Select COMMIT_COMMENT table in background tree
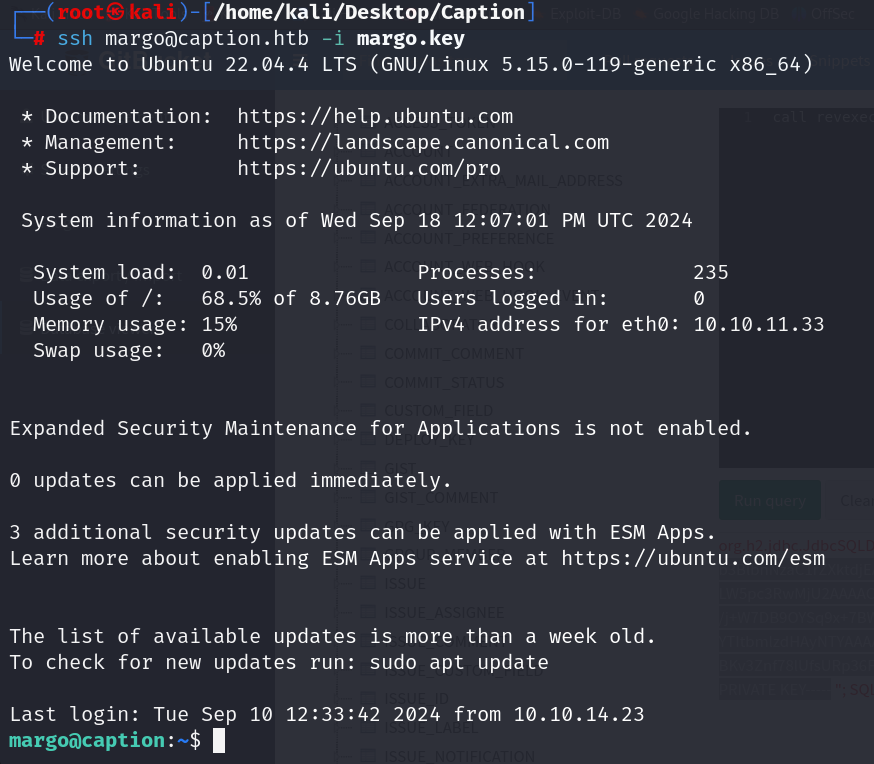Viewport: 874px width, 764px height. point(454,353)
